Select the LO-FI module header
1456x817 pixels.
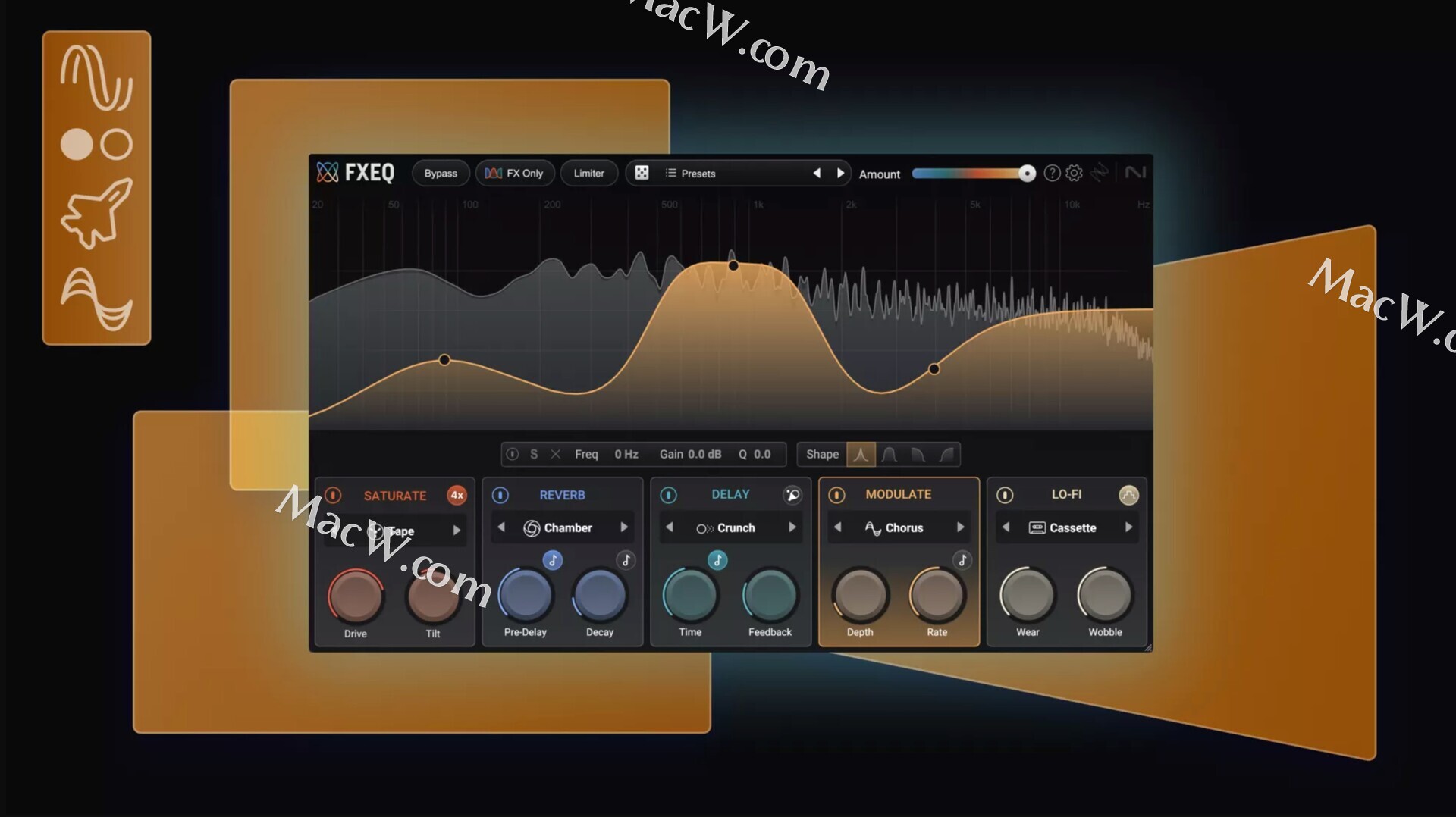coord(1066,494)
